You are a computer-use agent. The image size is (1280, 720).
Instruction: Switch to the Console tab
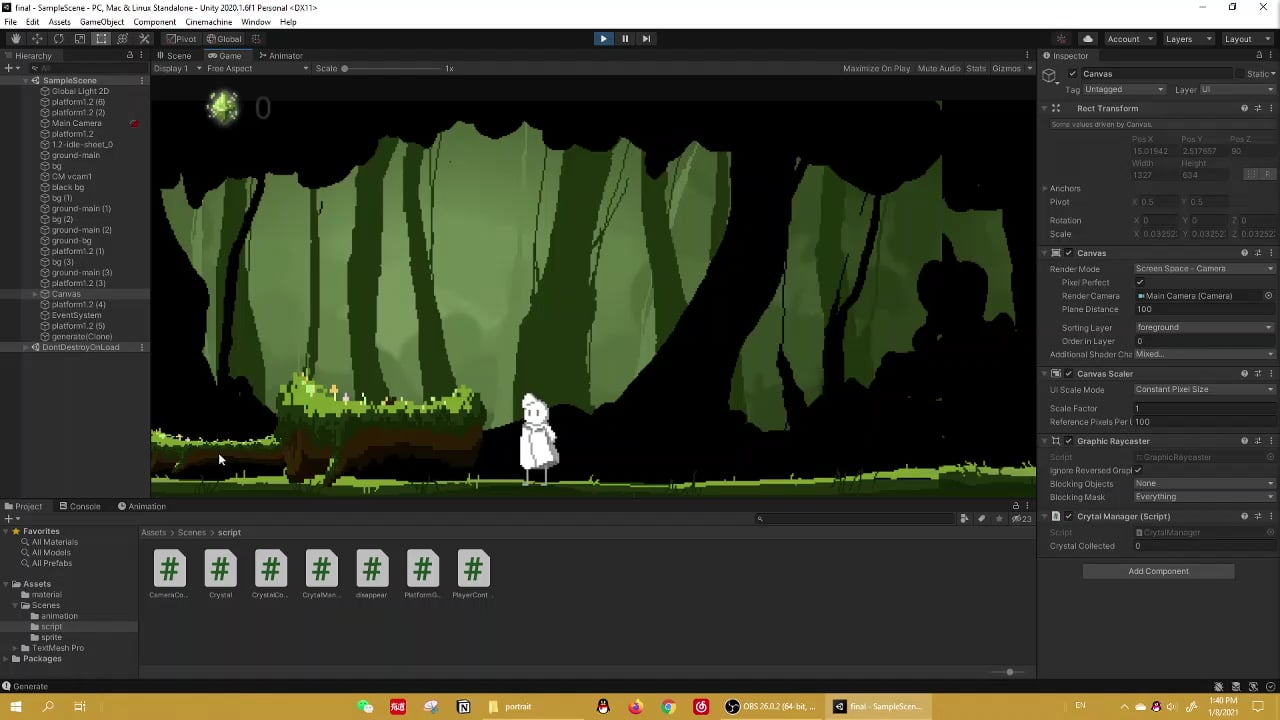tap(80, 506)
